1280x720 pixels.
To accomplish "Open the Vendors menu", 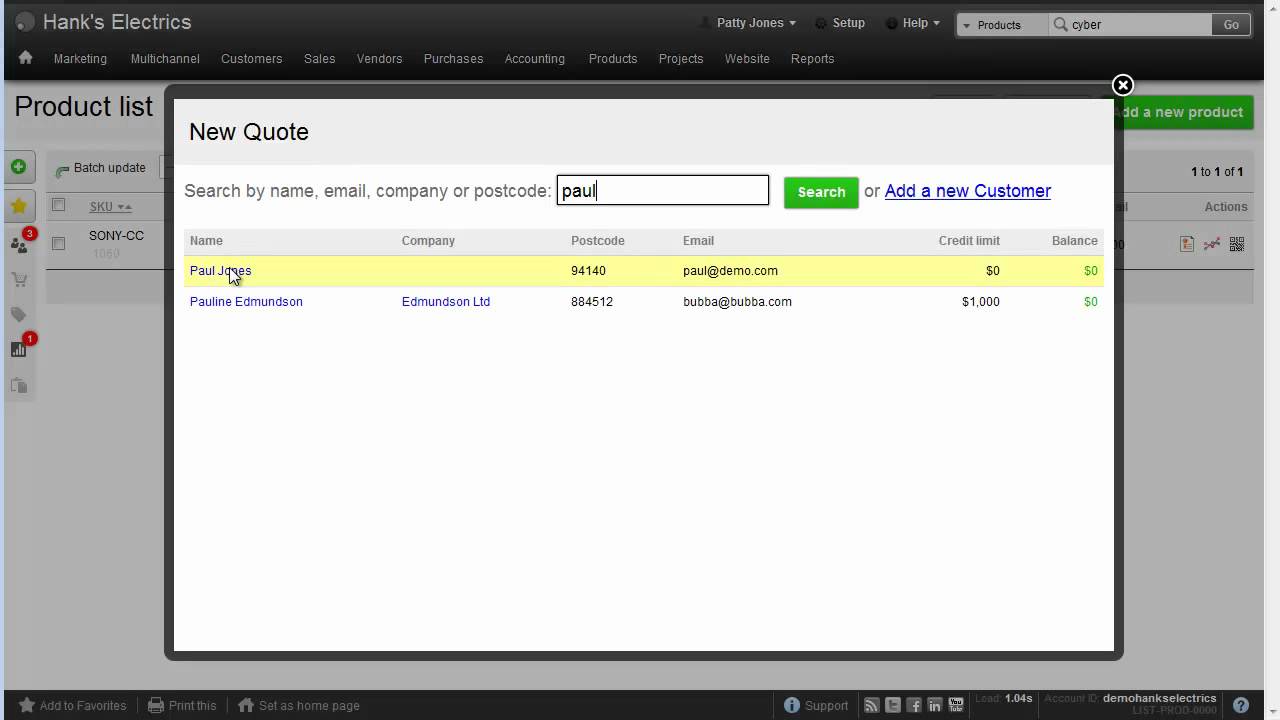I will (x=379, y=59).
